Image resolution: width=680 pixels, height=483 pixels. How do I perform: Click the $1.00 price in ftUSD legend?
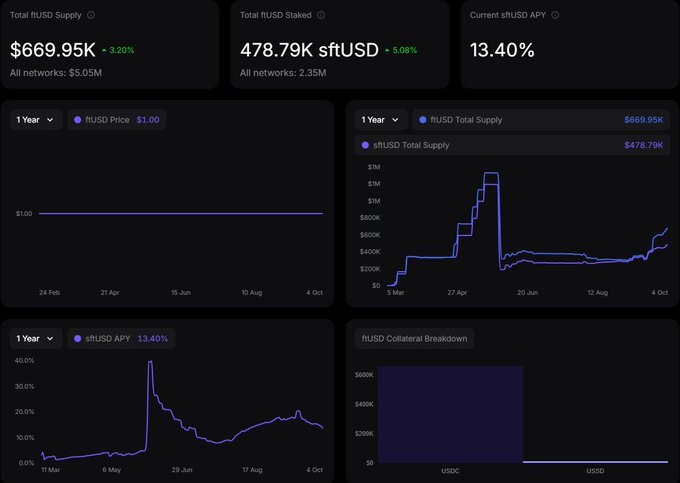(x=148, y=120)
